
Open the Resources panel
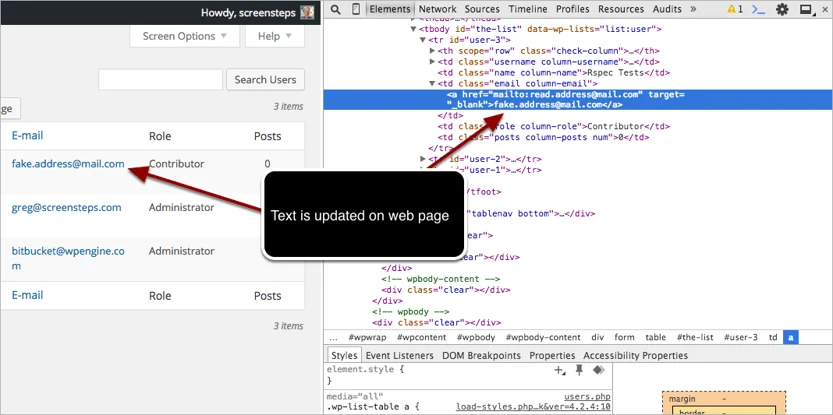coord(620,9)
